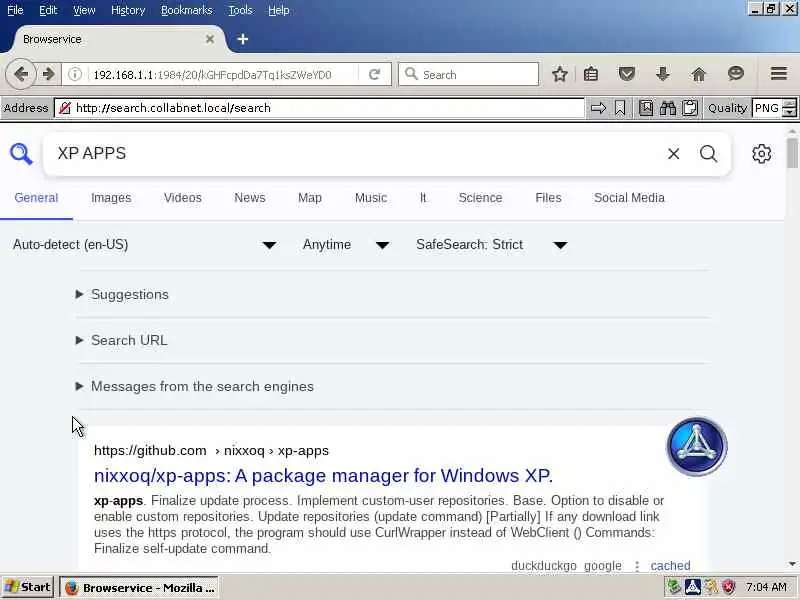The height and width of the screenshot is (600, 800).
Task: Click the red security shield tray icon
Action: 728,587
